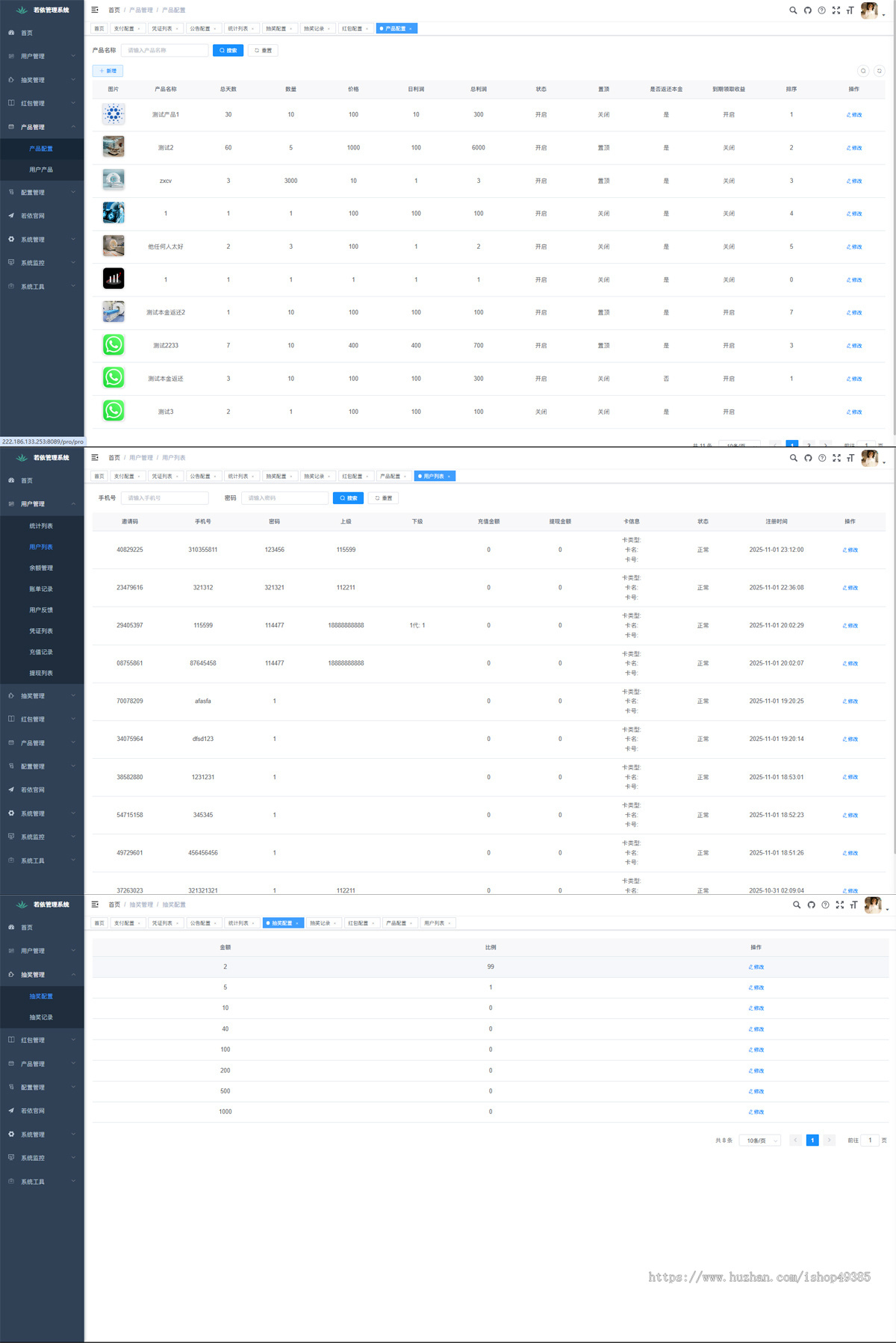Open the WhatsApp thumbnail in the 测试2233 row

pos(113,345)
